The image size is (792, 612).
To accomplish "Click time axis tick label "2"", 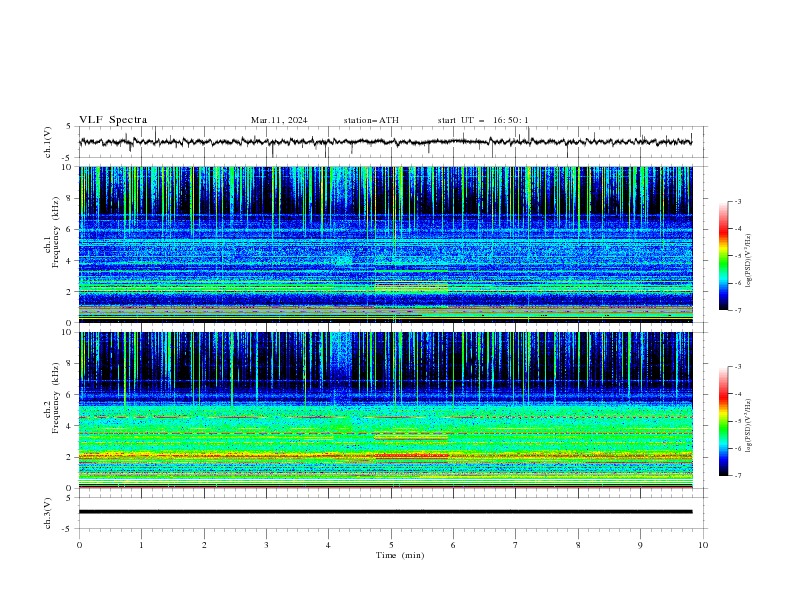I will pos(204,545).
